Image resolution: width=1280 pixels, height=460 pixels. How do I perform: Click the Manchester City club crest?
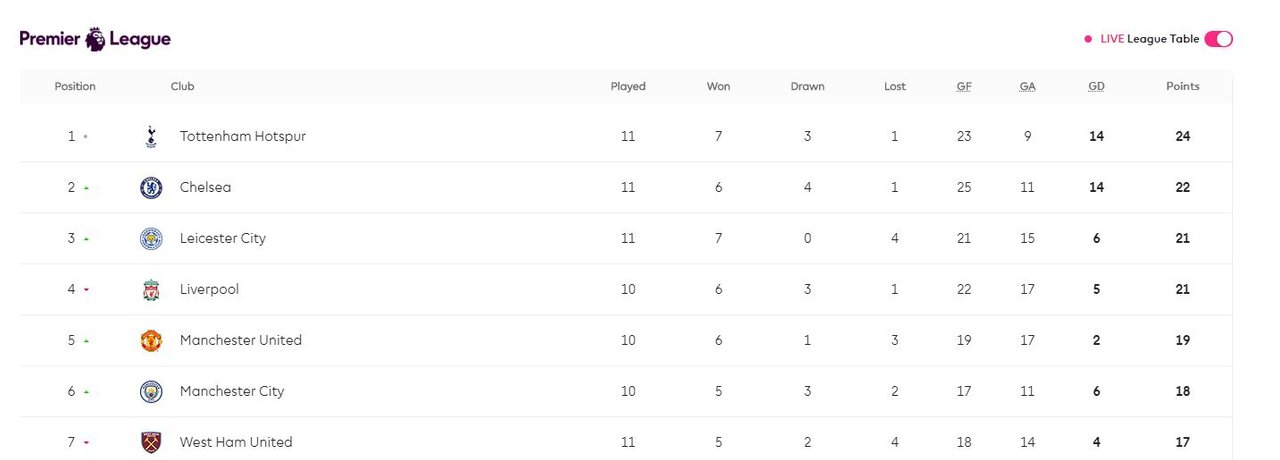pyautogui.click(x=151, y=391)
